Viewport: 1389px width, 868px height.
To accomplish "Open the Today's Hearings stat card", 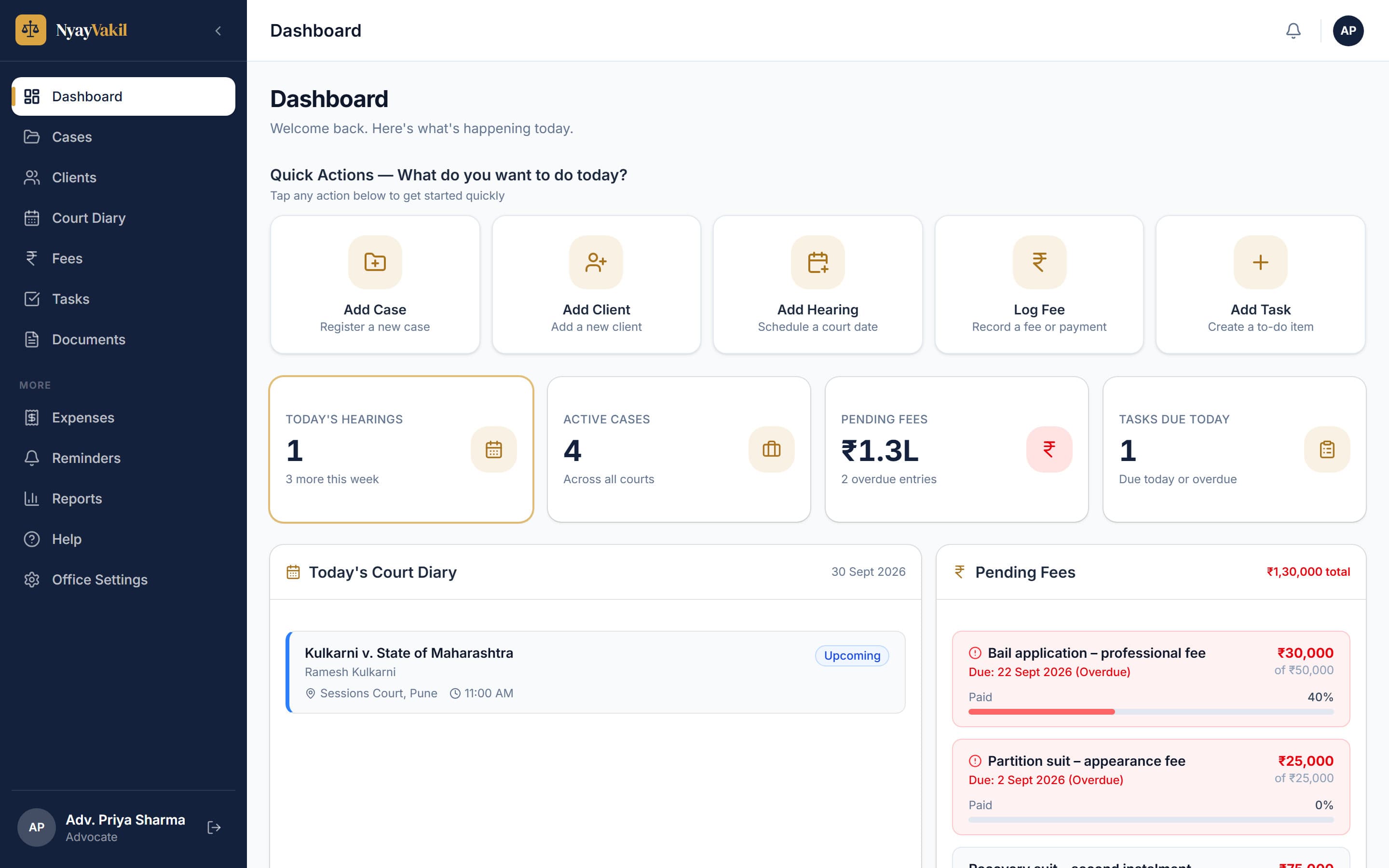I will [x=401, y=449].
